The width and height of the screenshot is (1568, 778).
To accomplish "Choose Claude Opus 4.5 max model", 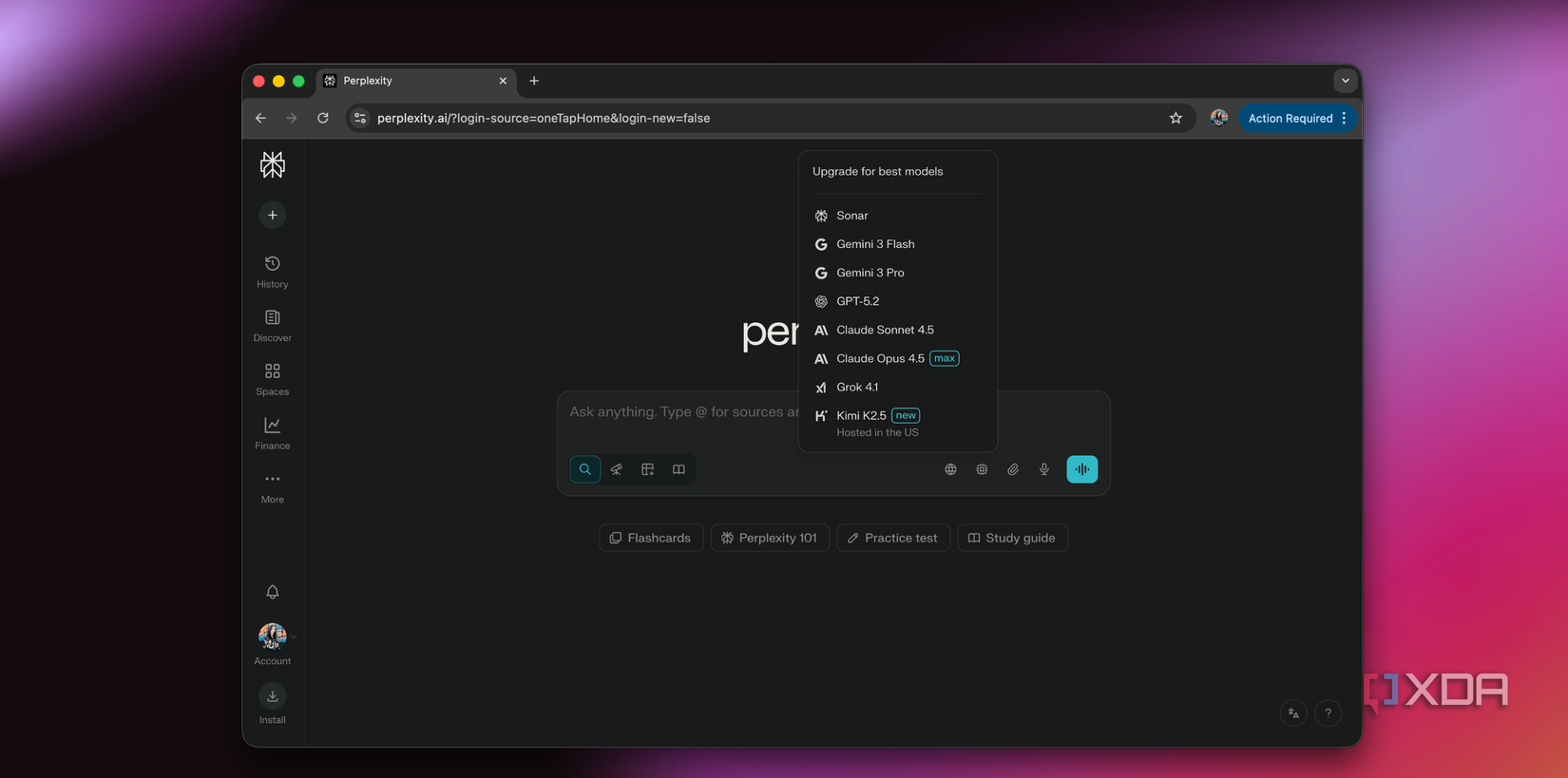I will (898, 358).
